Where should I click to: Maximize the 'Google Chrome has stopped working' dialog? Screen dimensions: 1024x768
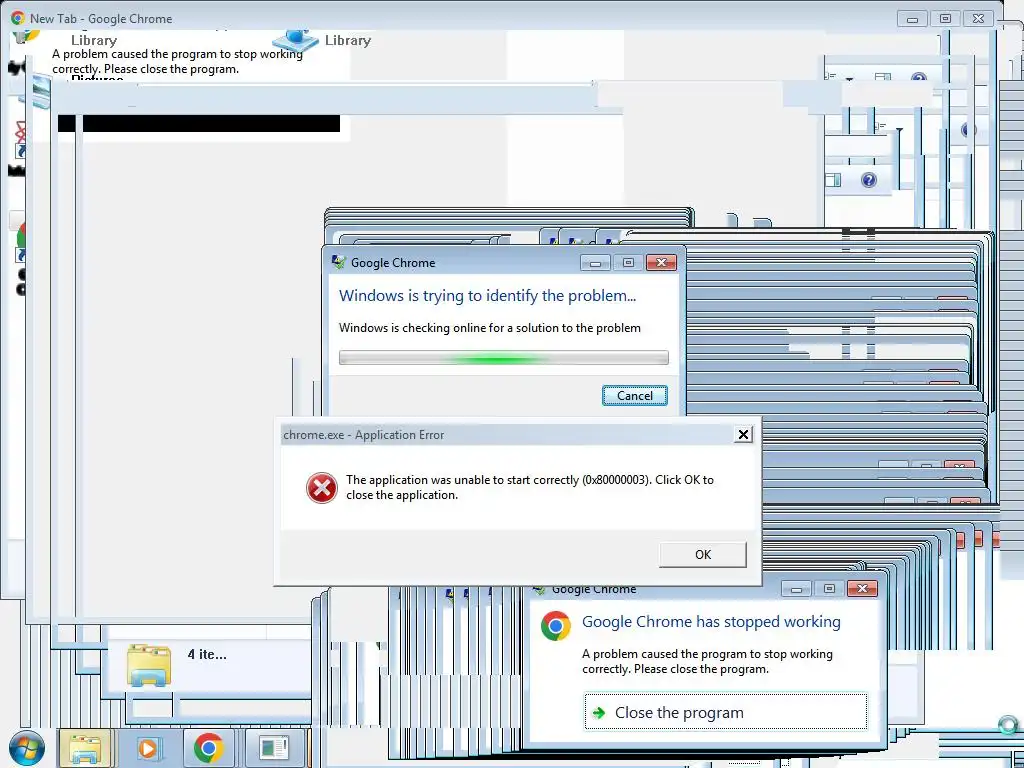coord(829,588)
